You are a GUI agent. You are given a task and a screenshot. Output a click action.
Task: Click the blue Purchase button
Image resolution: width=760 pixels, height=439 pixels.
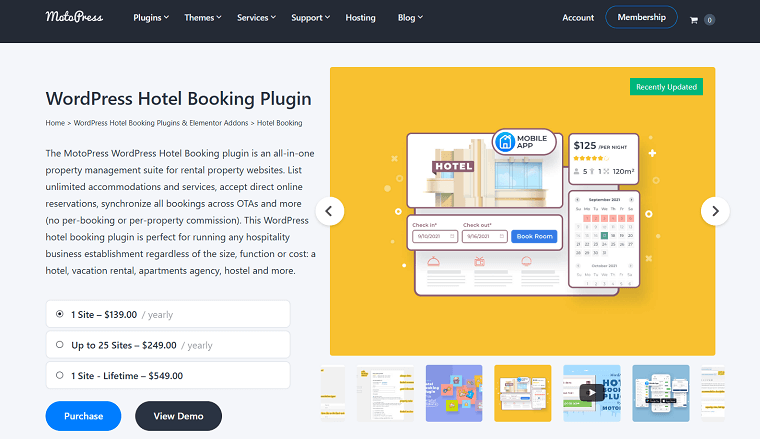[x=83, y=416]
